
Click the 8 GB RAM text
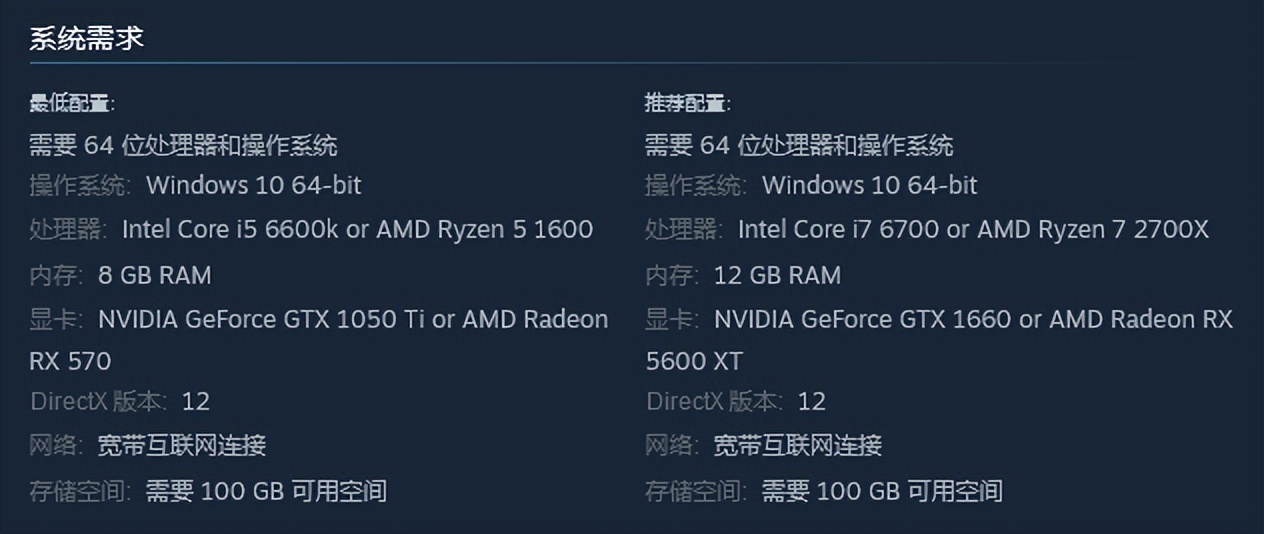(154, 275)
